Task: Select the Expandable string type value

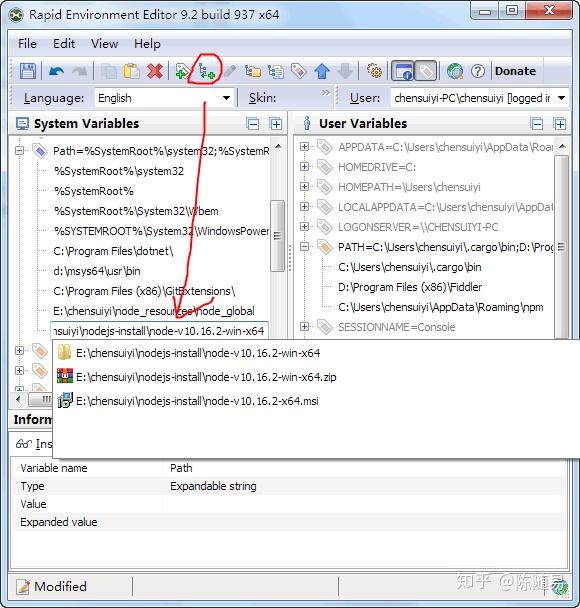Action: tap(213, 486)
